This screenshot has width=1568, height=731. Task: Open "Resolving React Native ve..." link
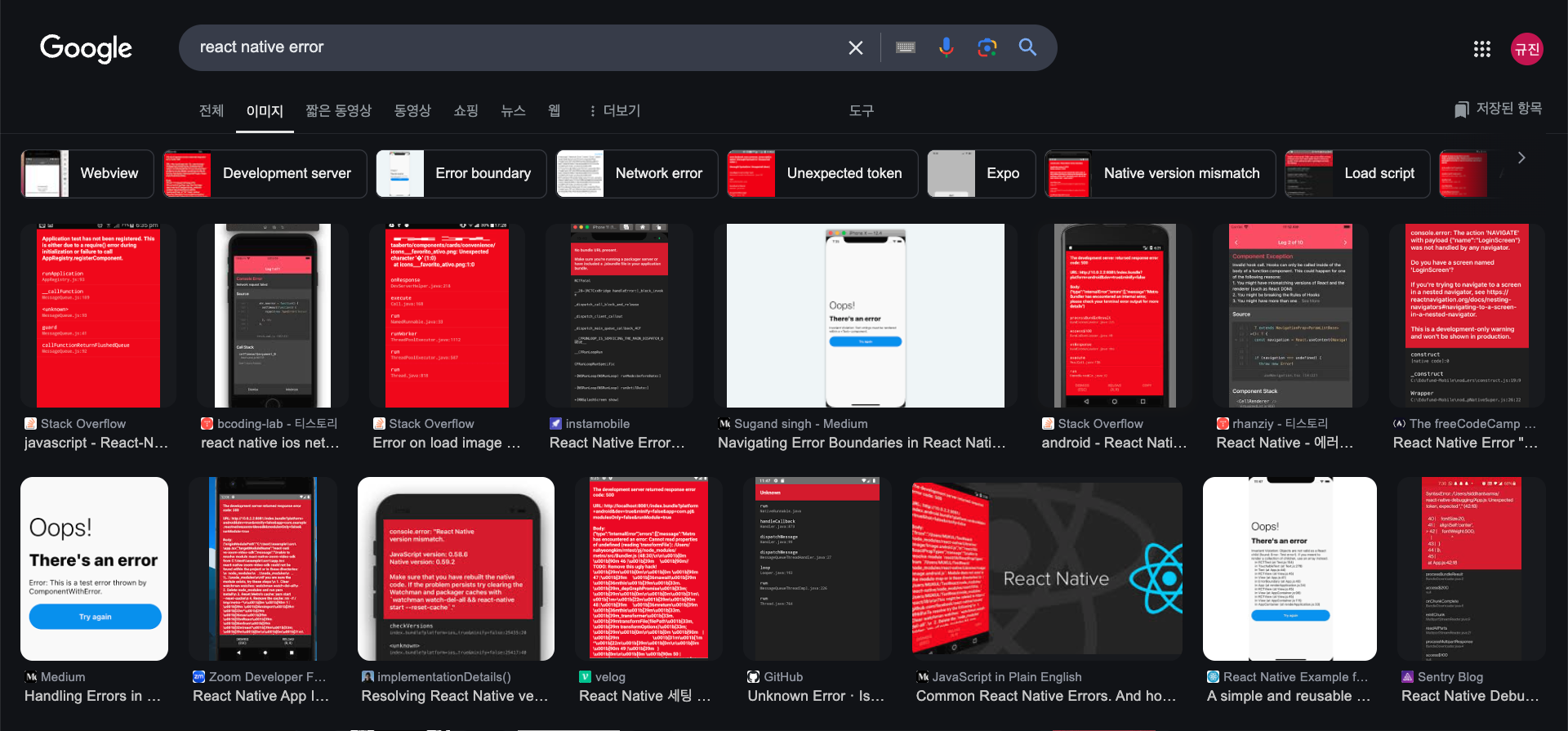[455, 696]
